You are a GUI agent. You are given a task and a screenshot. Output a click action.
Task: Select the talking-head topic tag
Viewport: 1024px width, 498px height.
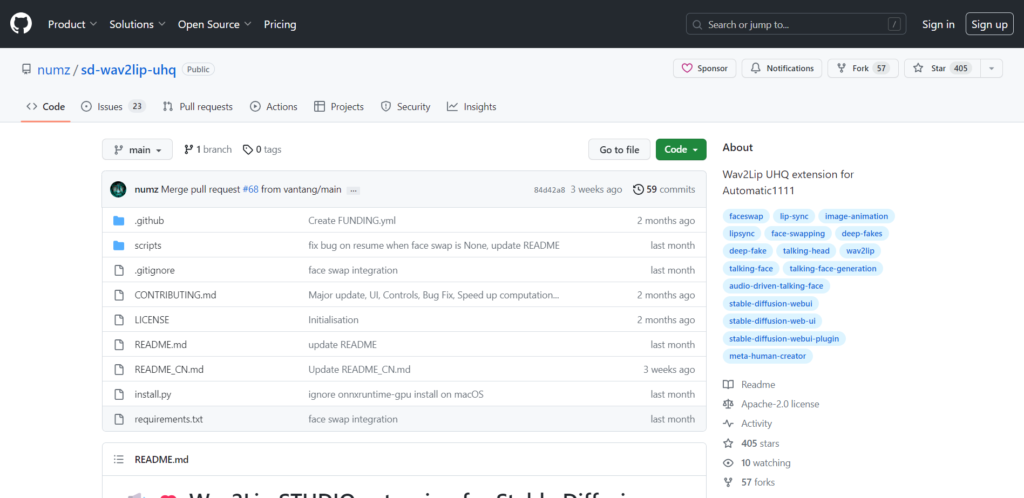[x=806, y=251]
